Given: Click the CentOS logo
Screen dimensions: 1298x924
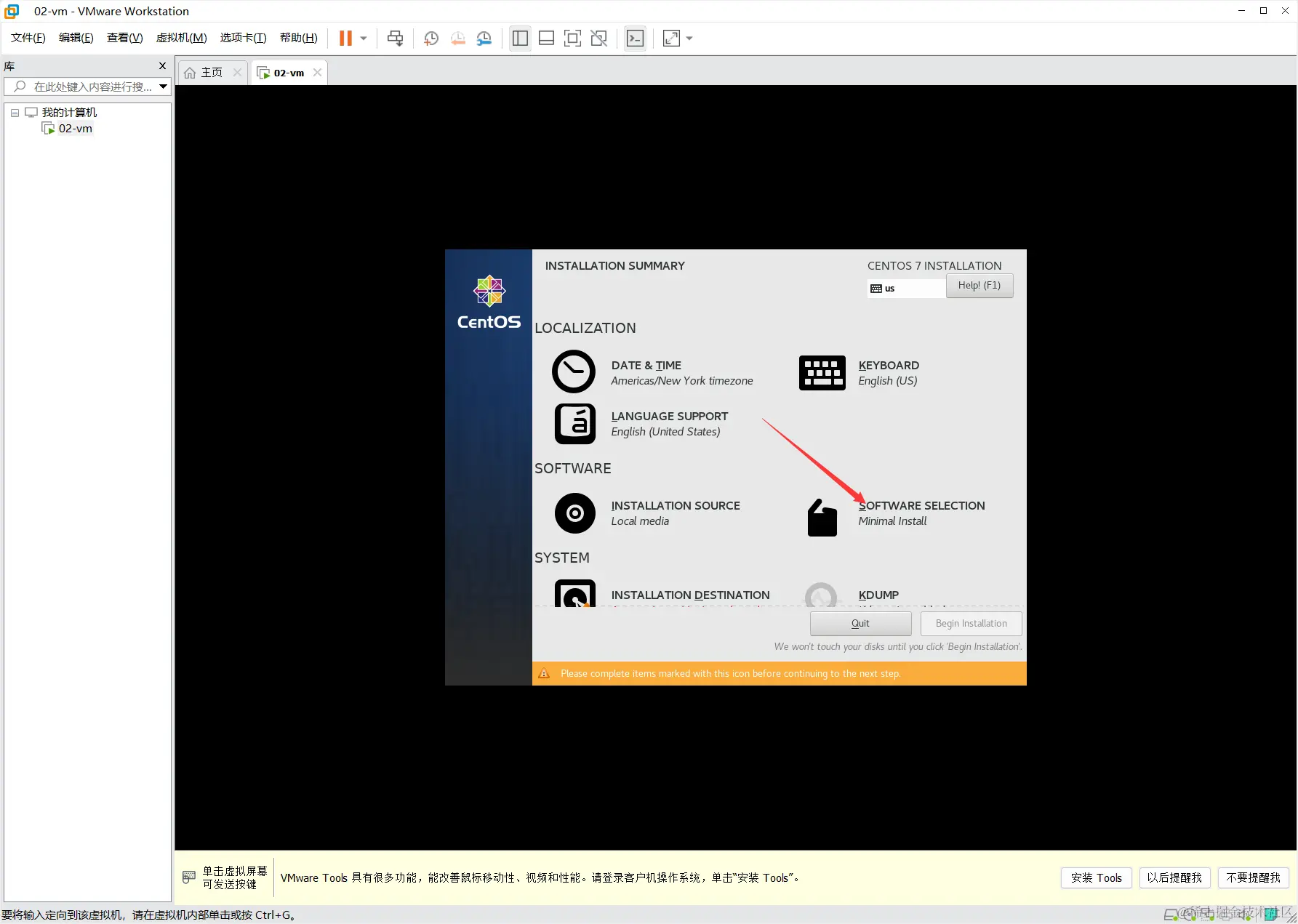Looking at the screenshot, I should [x=489, y=302].
